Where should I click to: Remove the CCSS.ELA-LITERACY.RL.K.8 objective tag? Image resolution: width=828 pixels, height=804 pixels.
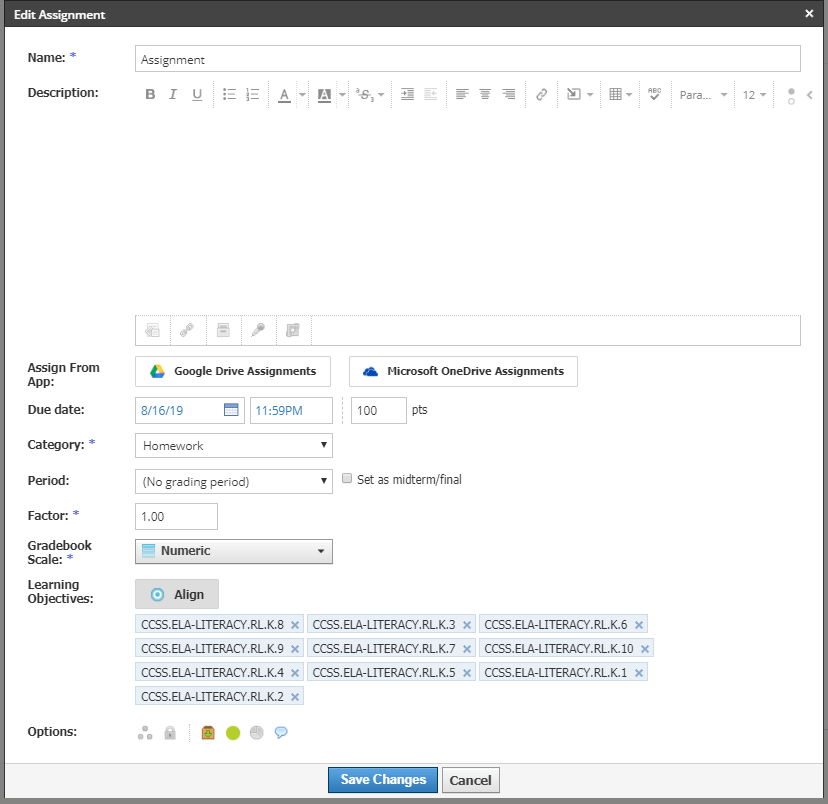tap(295, 625)
